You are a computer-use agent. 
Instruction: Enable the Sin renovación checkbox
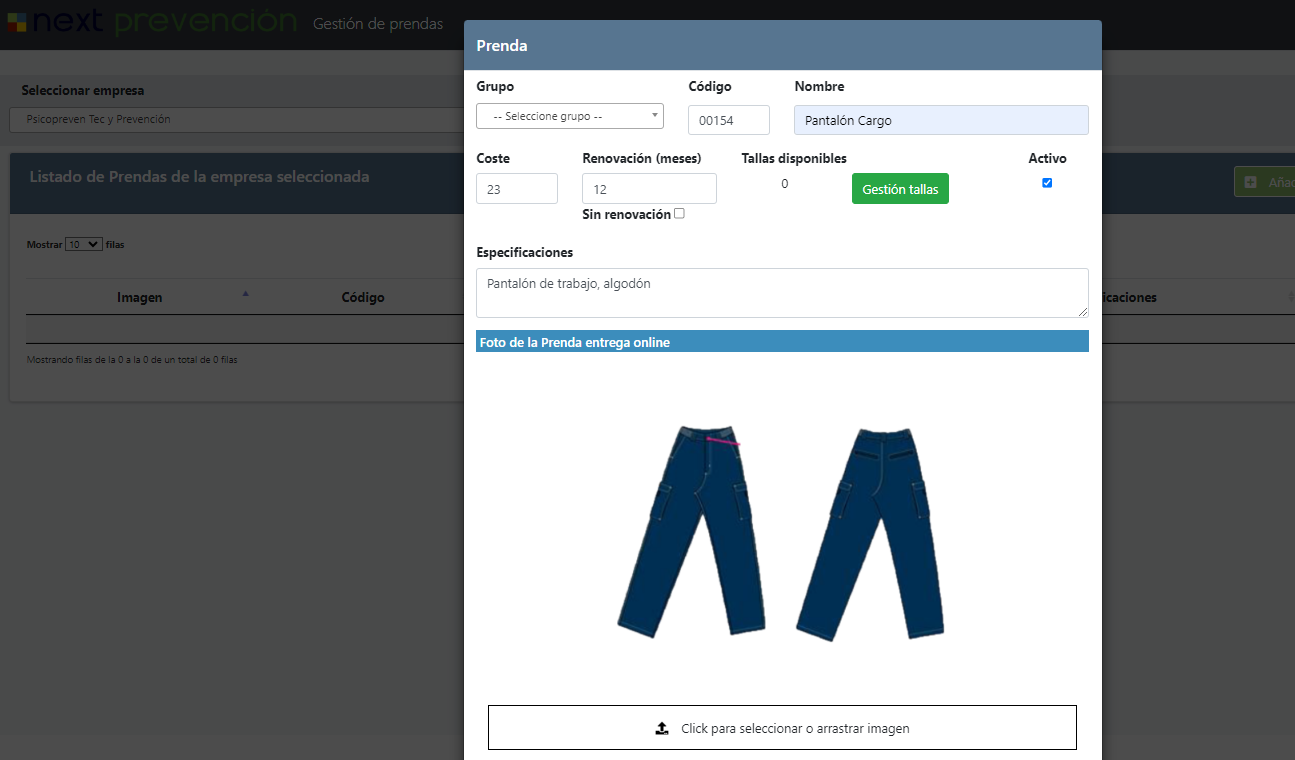pyautogui.click(x=680, y=213)
